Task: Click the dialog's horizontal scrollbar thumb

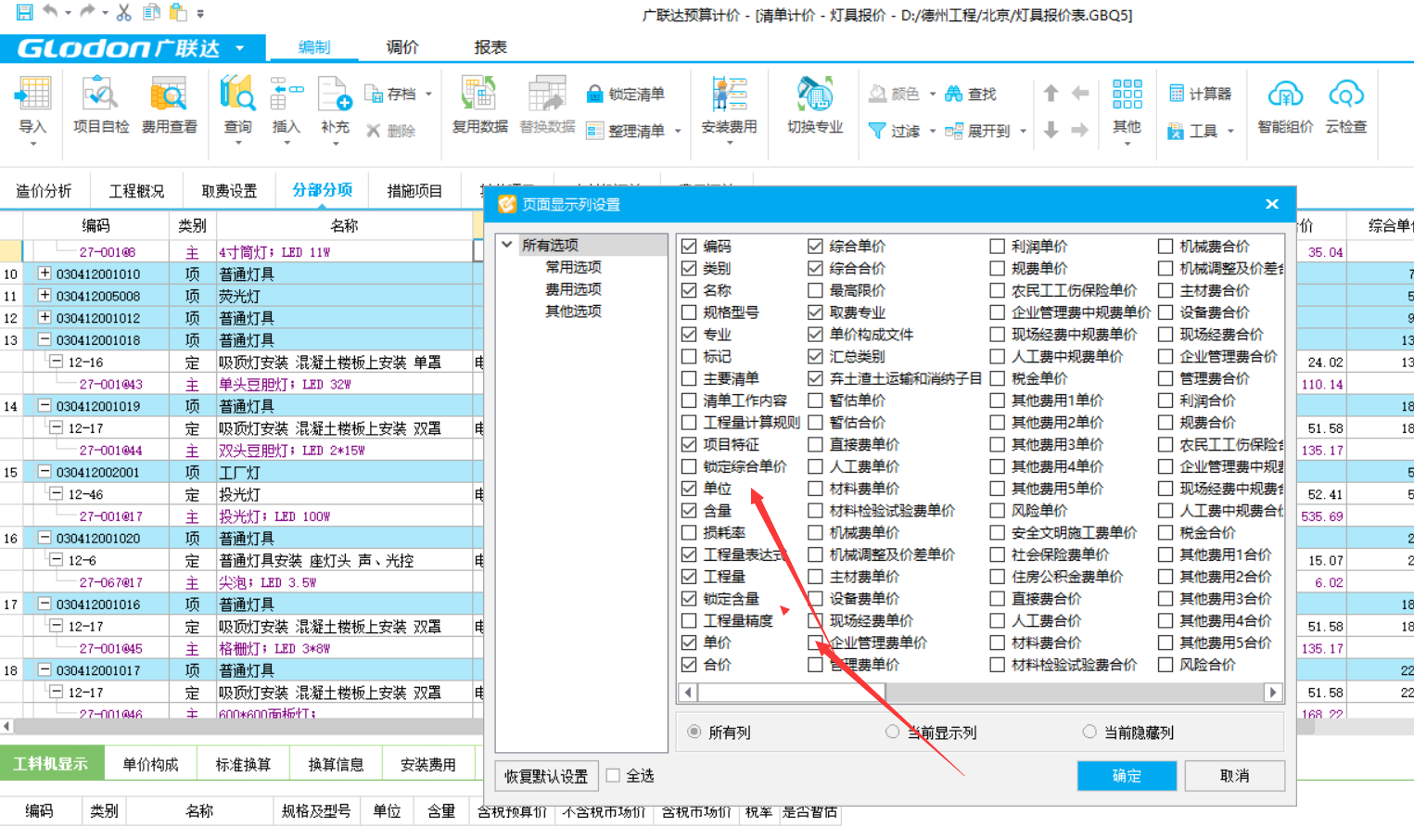Action: [x=791, y=693]
